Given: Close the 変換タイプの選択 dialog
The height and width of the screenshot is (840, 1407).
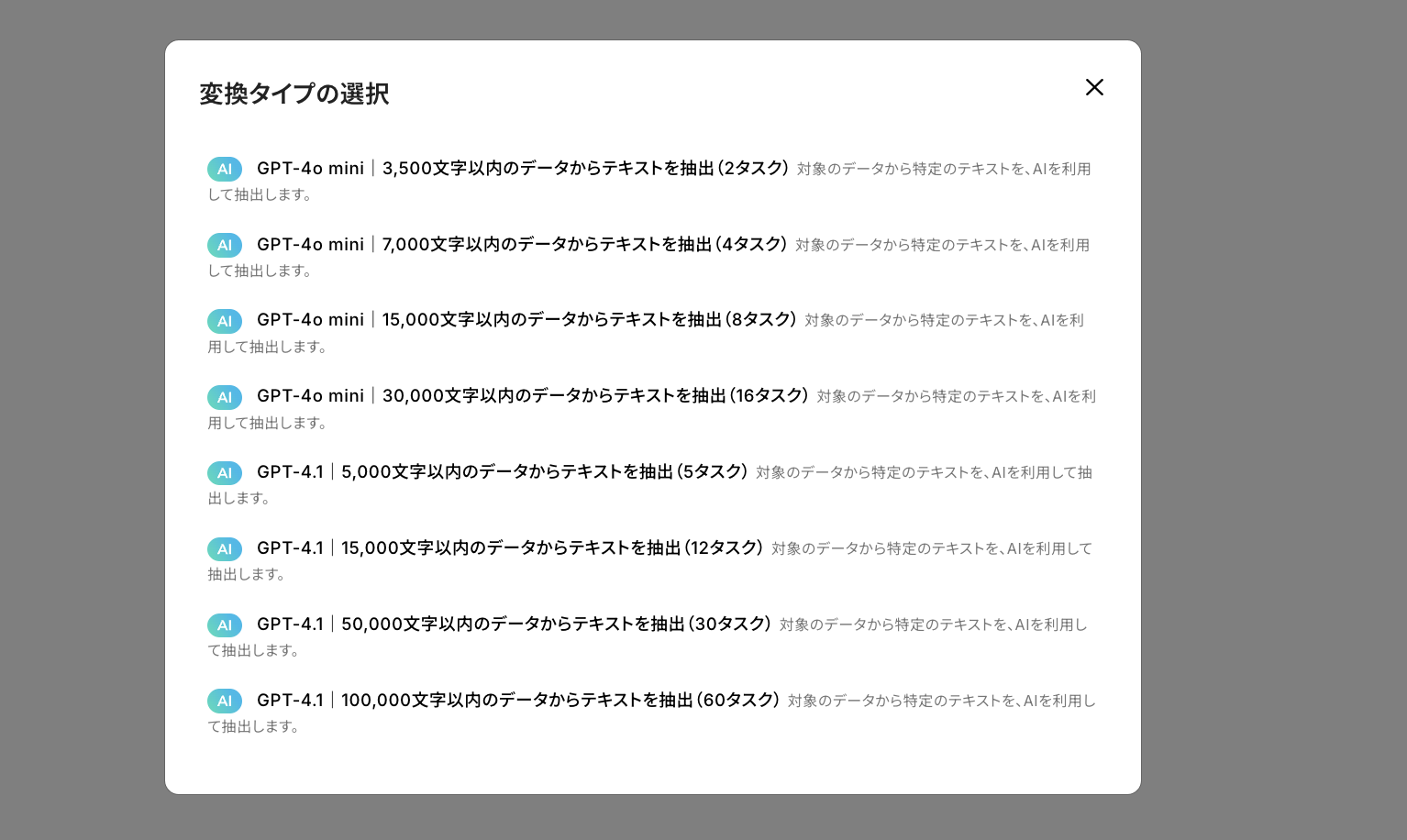Looking at the screenshot, I should click(x=1094, y=87).
